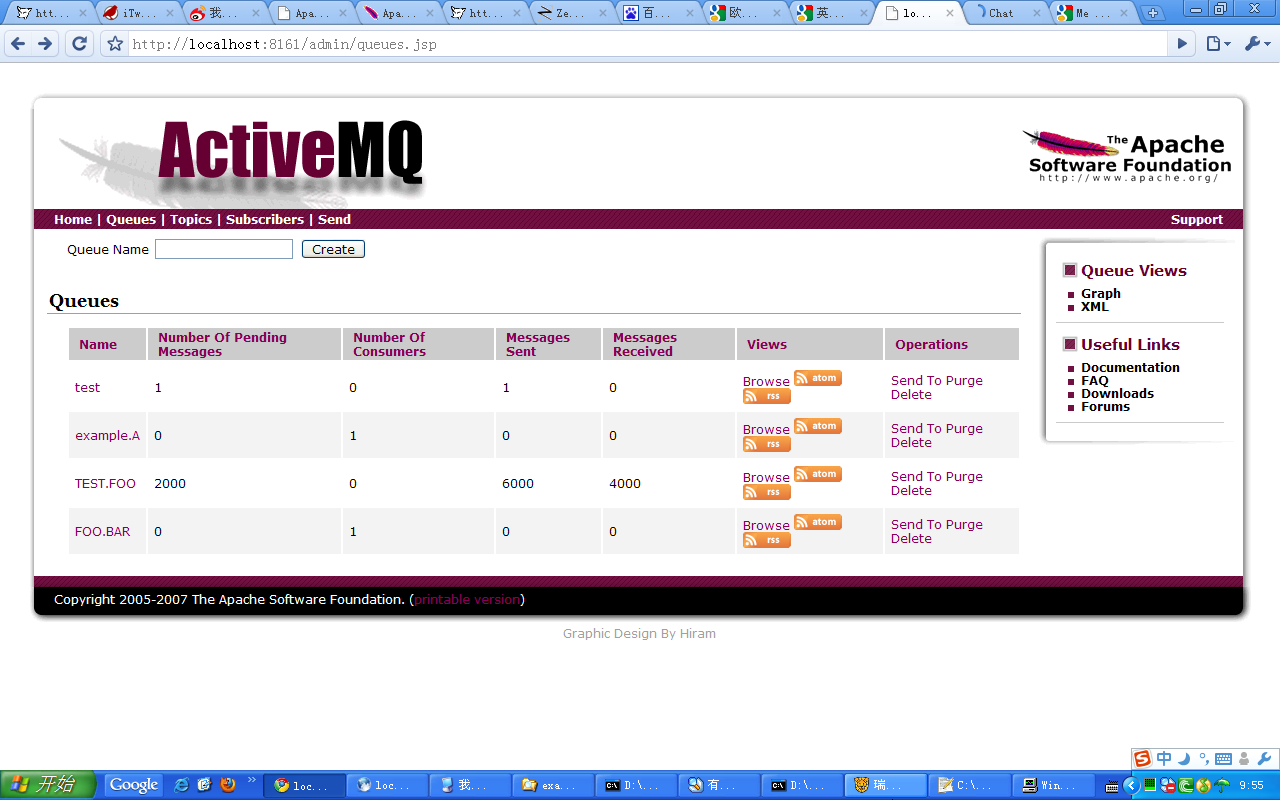Click the Apache Software Foundation logo
The height and width of the screenshot is (800, 1280).
(x=1126, y=158)
